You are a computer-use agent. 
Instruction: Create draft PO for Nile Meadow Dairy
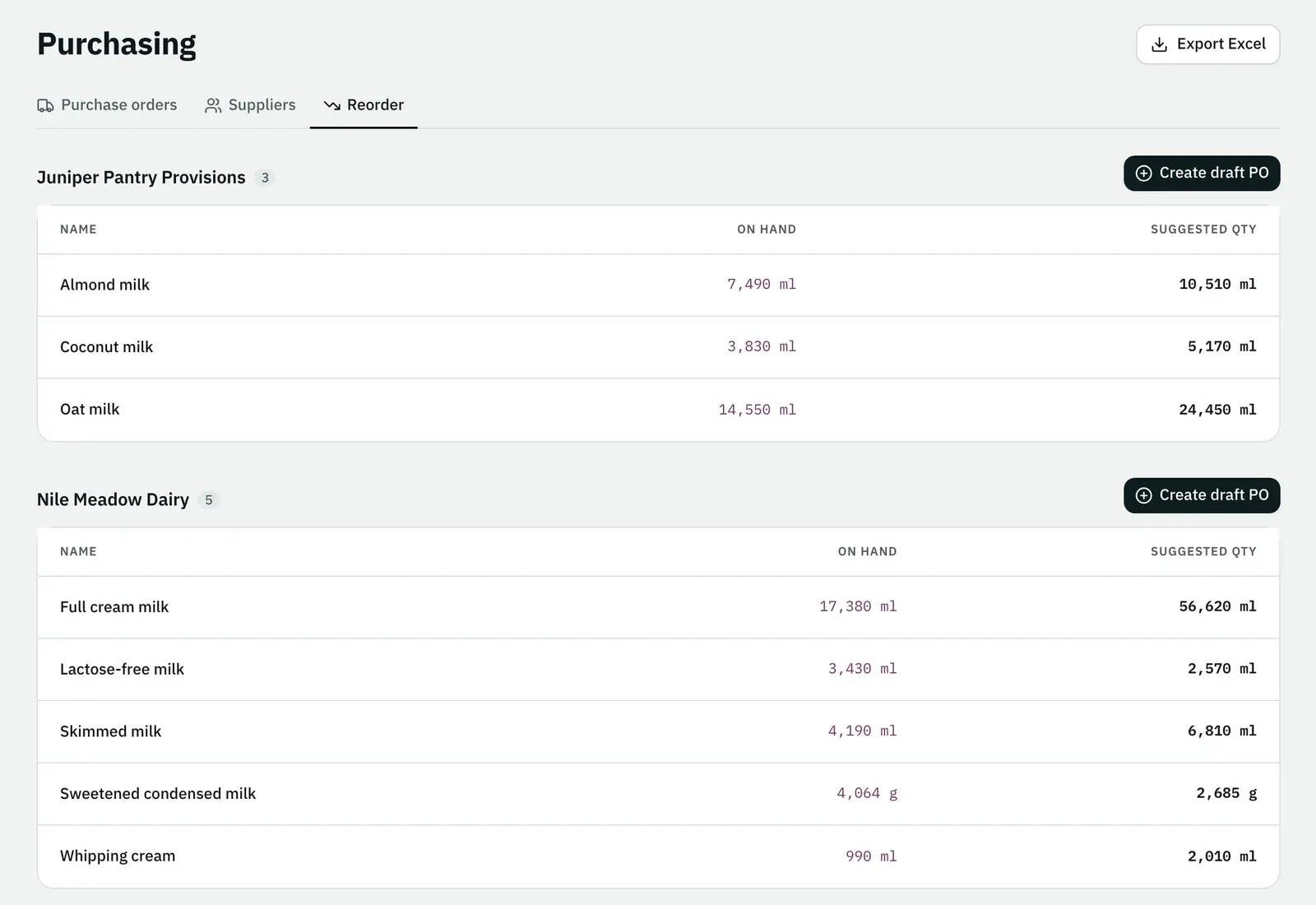click(1202, 495)
